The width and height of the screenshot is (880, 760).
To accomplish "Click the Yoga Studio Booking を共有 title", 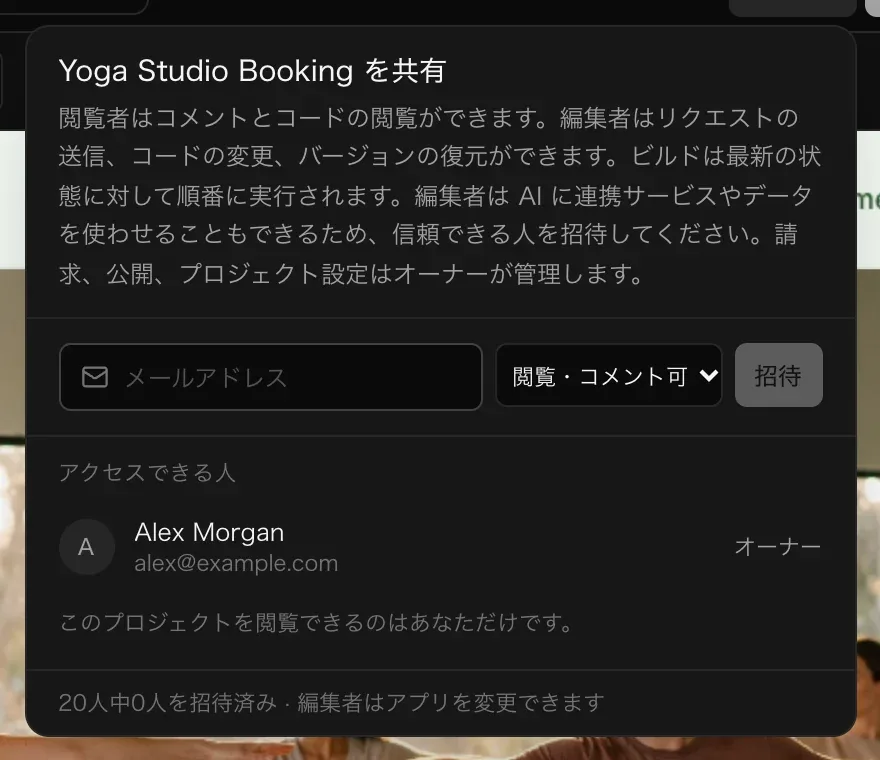I will point(253,71).
